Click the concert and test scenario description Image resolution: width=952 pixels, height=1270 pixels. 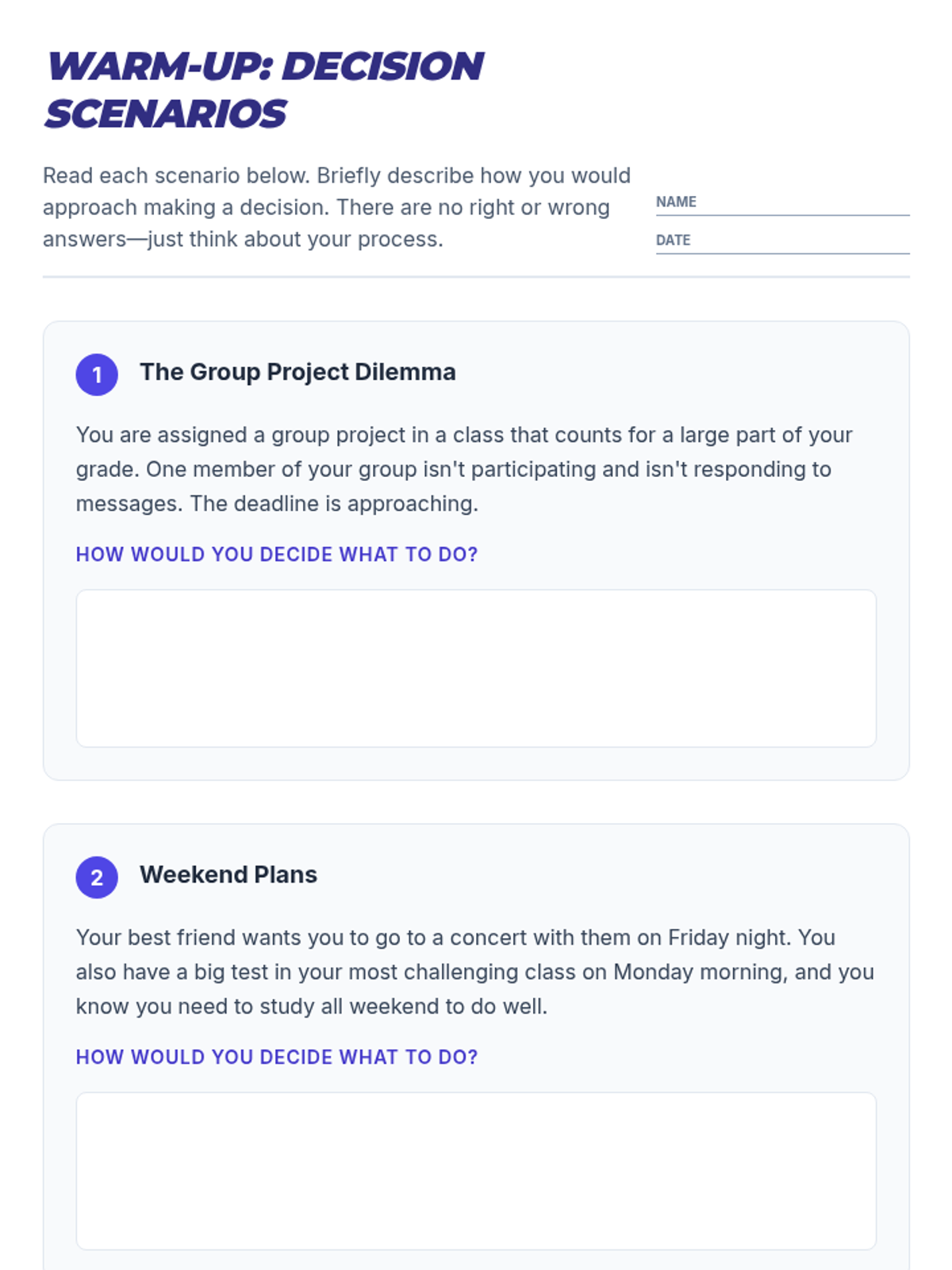[x=474, y=972]
